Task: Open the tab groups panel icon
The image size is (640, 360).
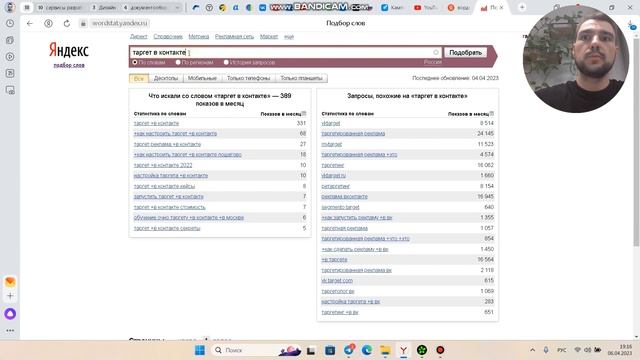Action: coord(27,7)
